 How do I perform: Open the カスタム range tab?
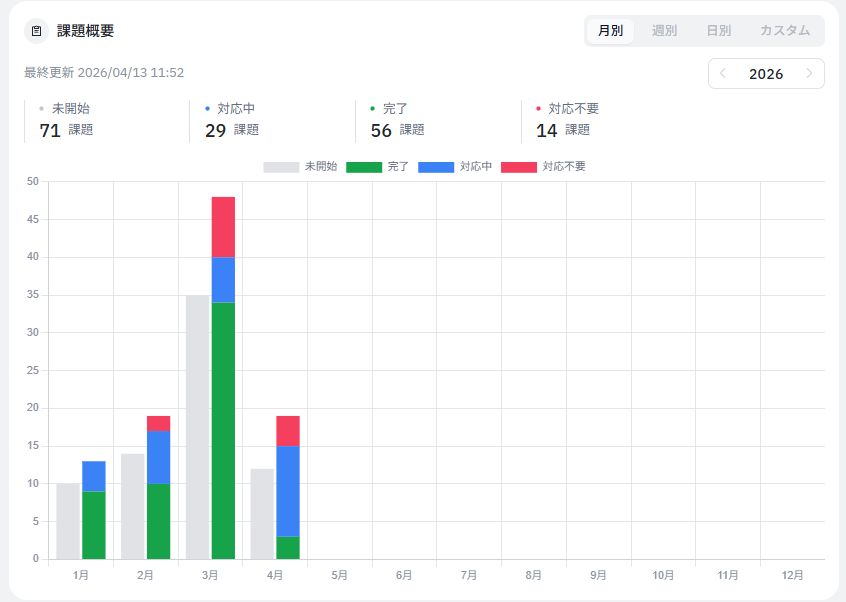(784, 31)
